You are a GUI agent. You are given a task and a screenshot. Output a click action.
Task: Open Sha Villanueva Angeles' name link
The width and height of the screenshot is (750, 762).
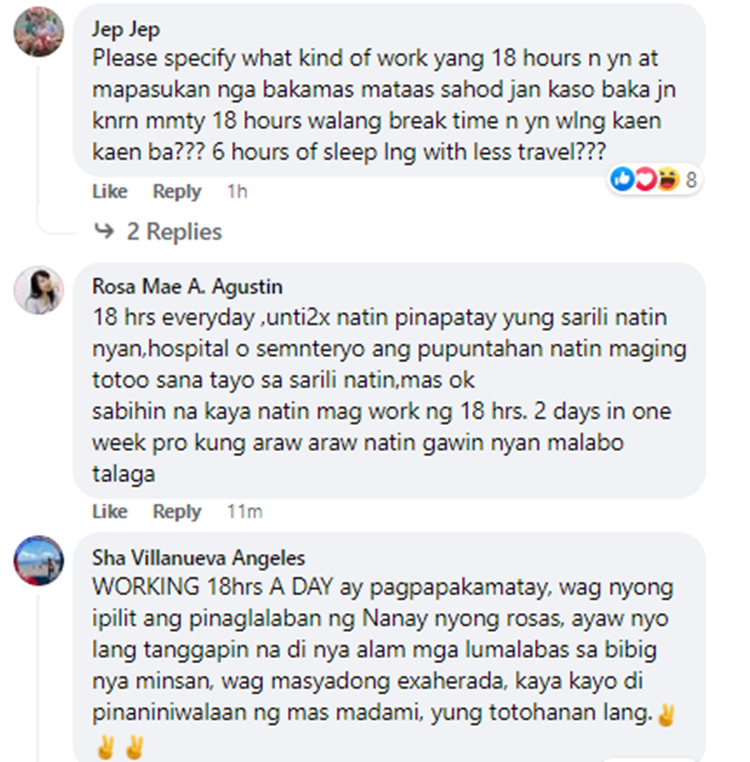198,558
